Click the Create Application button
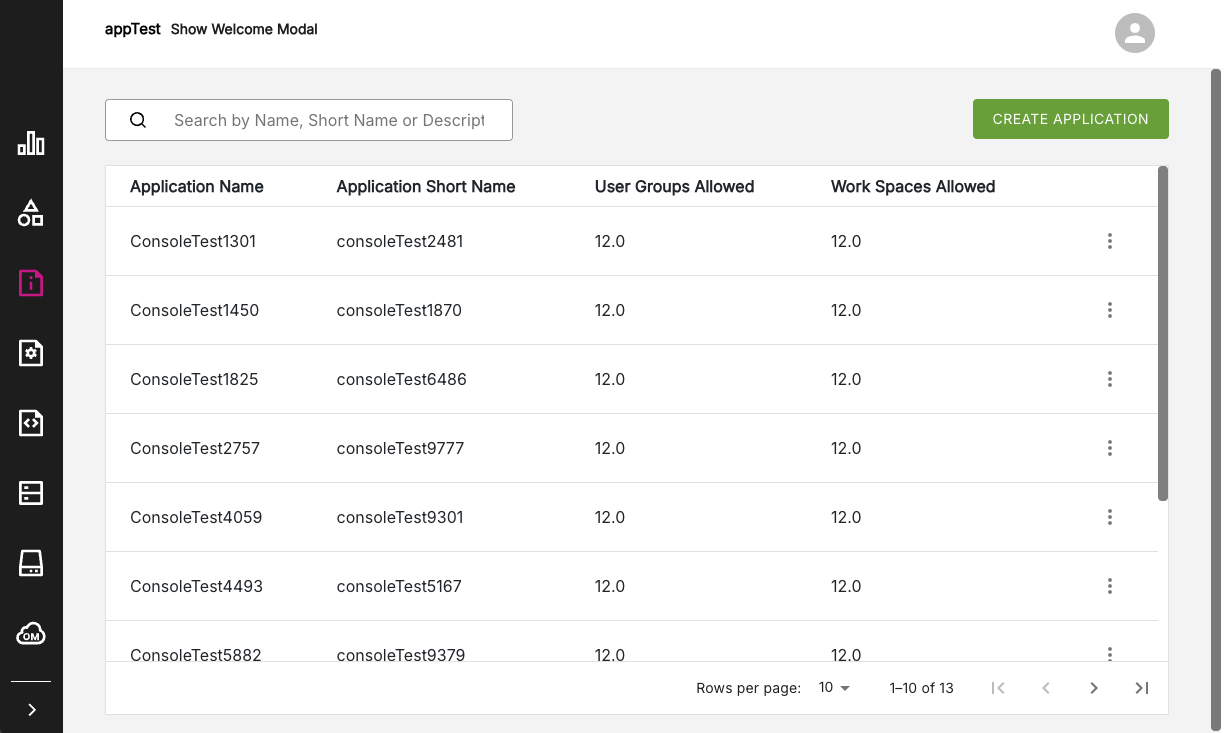Viewport: 1227px width, 733px height. pyautogui.click(x=1070, y=119)
